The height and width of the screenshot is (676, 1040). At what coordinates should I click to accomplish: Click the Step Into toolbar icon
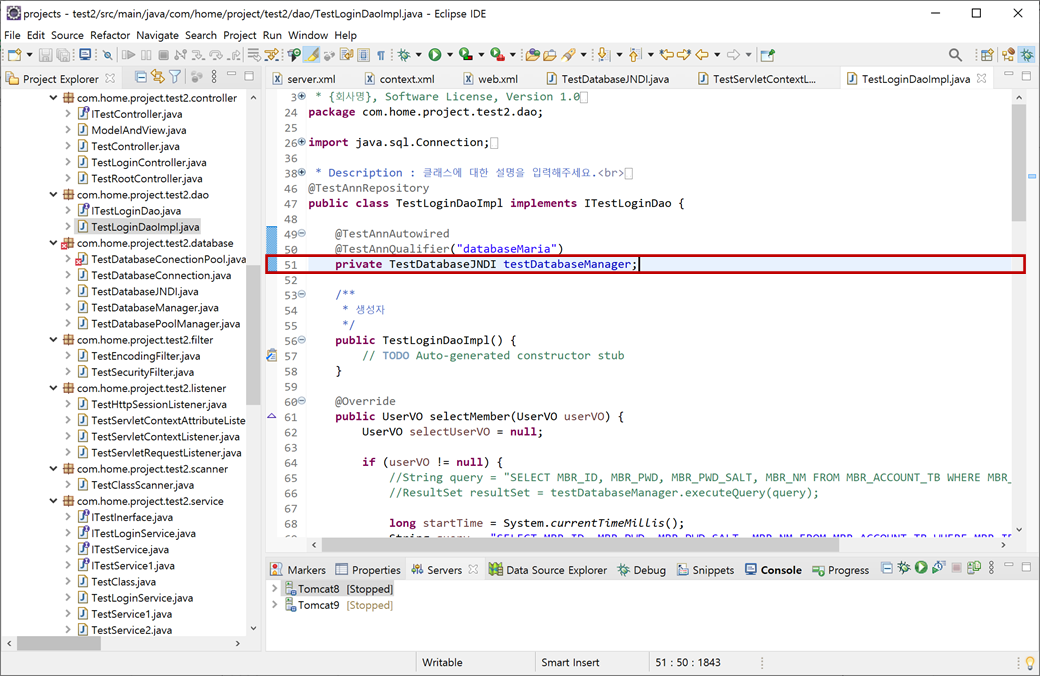[x=198, y=55]
